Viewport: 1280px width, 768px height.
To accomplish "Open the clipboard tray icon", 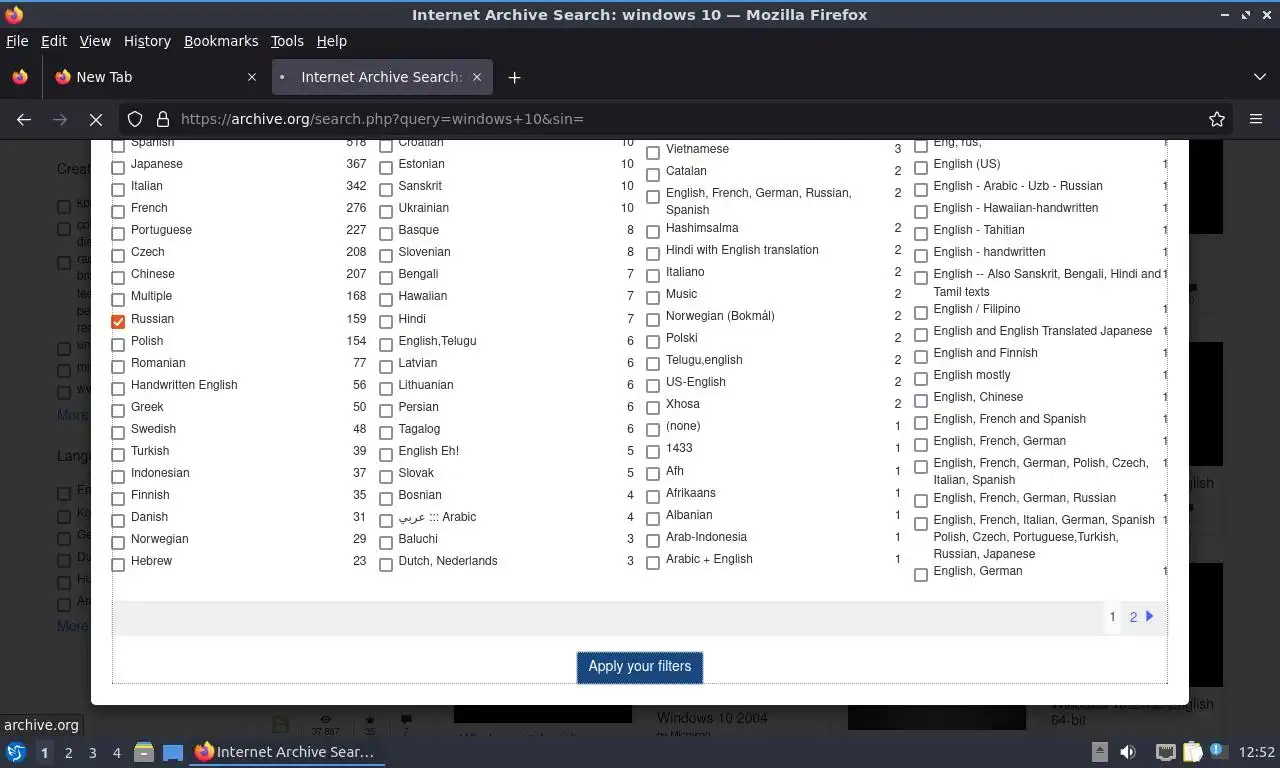I will tap(1192, 752).
